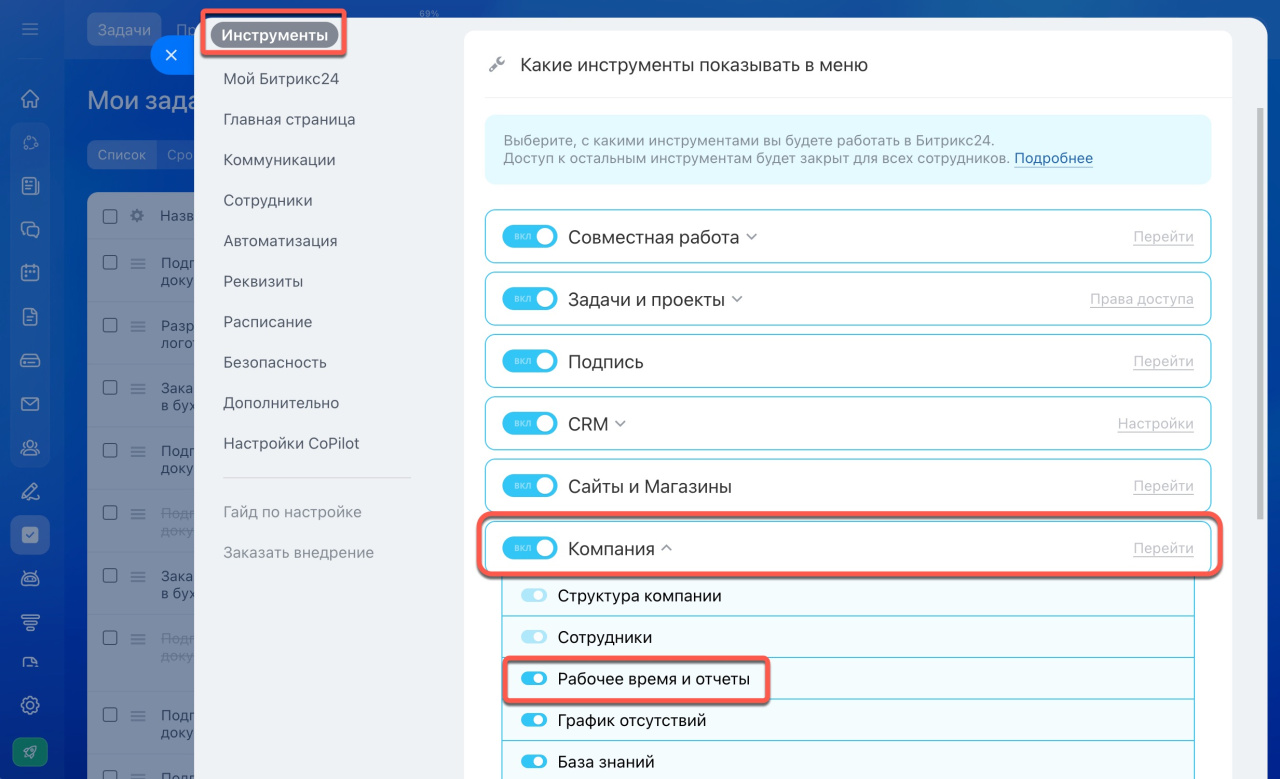
Task: Expand the Совместная работа section chevron
Action: pyautogui.click(x=752, y=238)
